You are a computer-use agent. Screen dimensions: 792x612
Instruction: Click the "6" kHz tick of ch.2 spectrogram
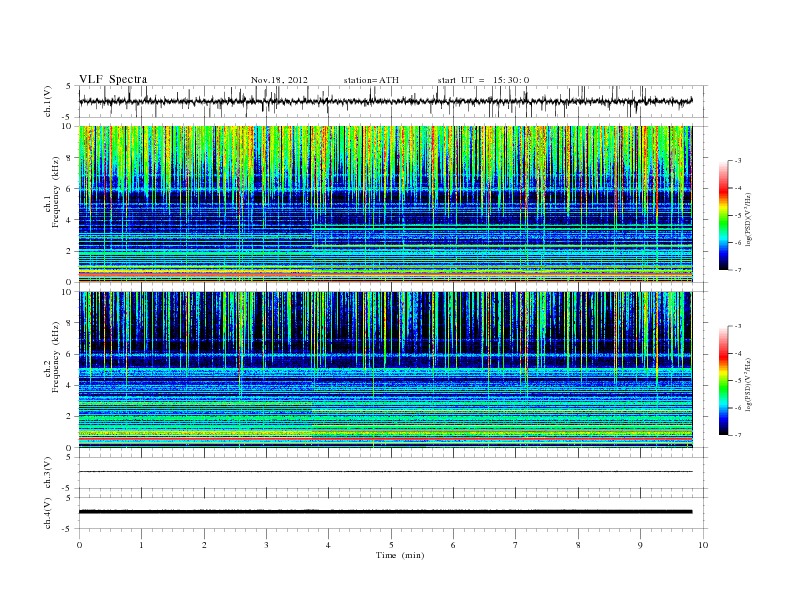point(70,354)
